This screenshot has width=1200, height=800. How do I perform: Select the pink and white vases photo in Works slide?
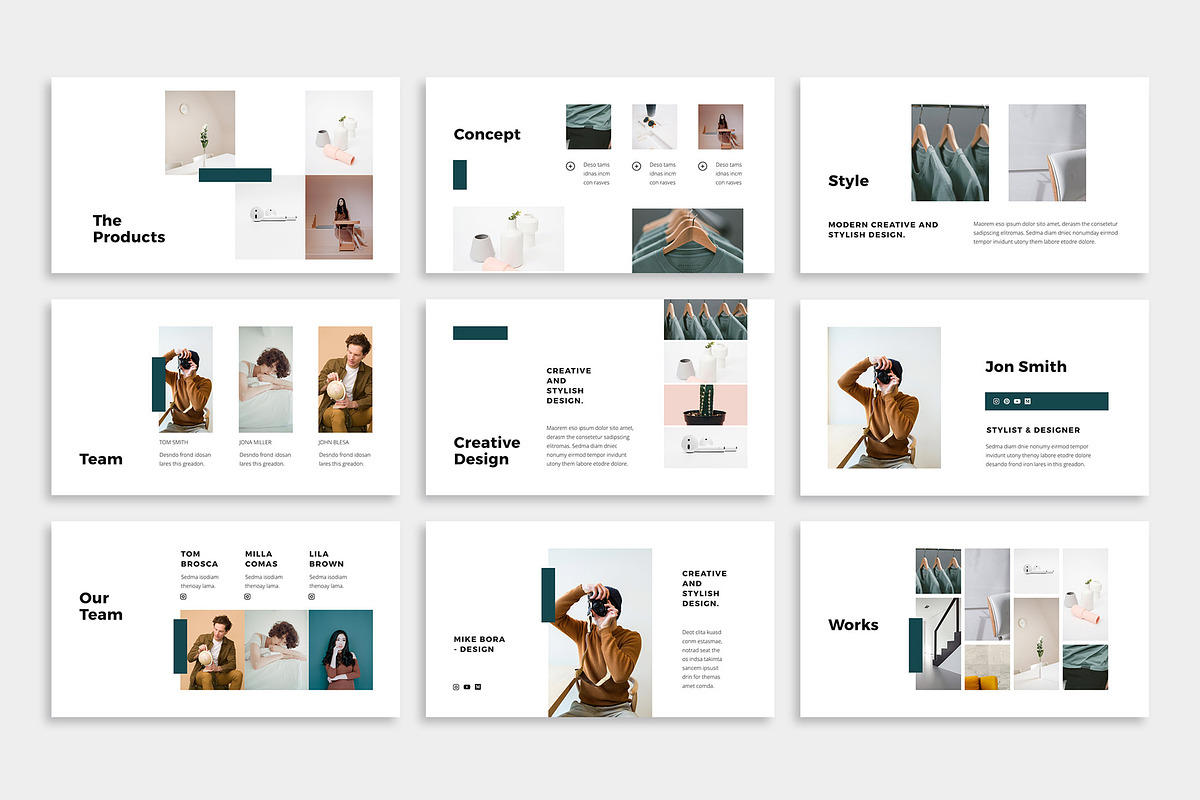[x=1085, y=595]
